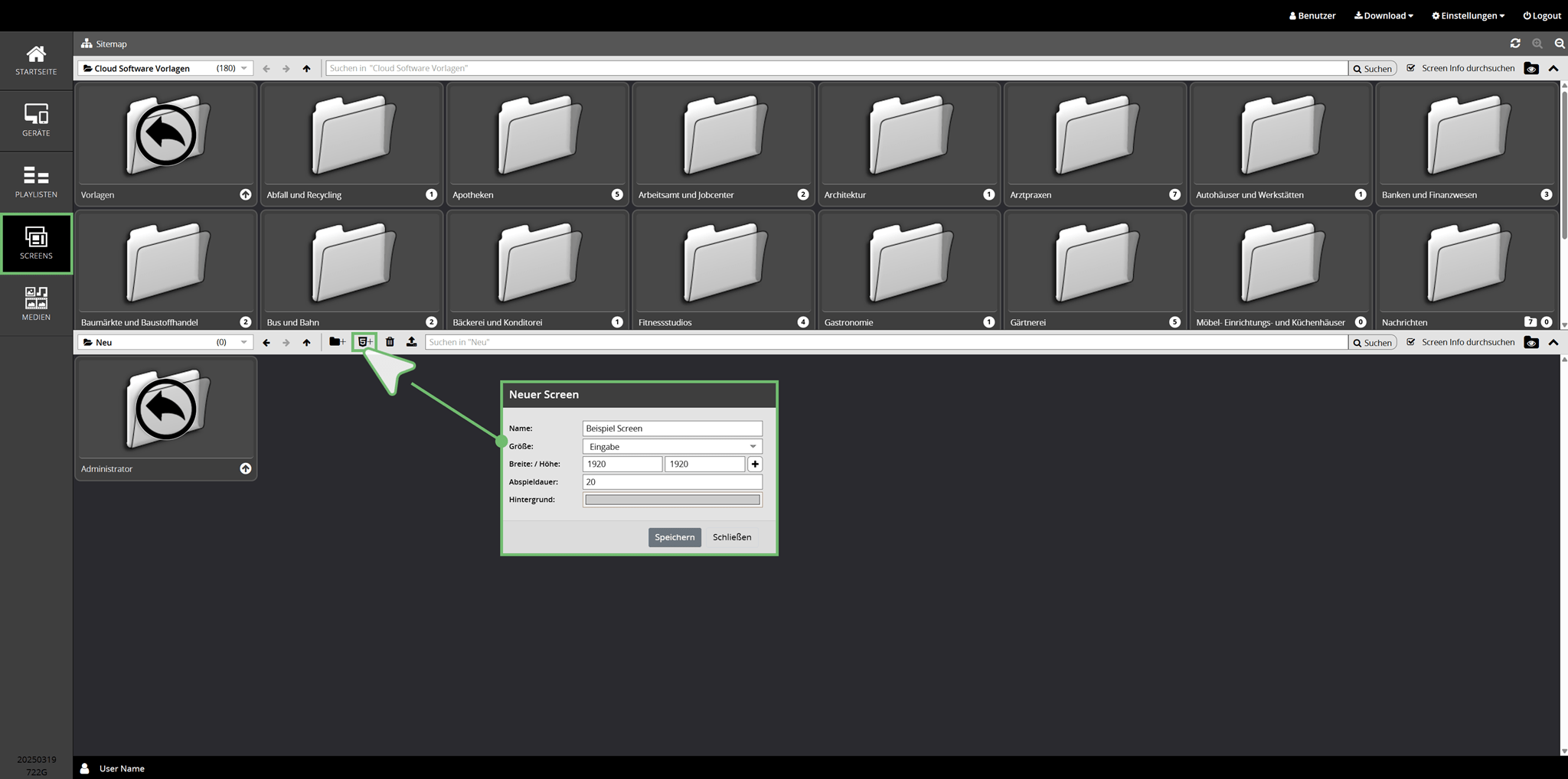
Task: Click the new HTML5 screen icon
Action: (x=364, y=342)
